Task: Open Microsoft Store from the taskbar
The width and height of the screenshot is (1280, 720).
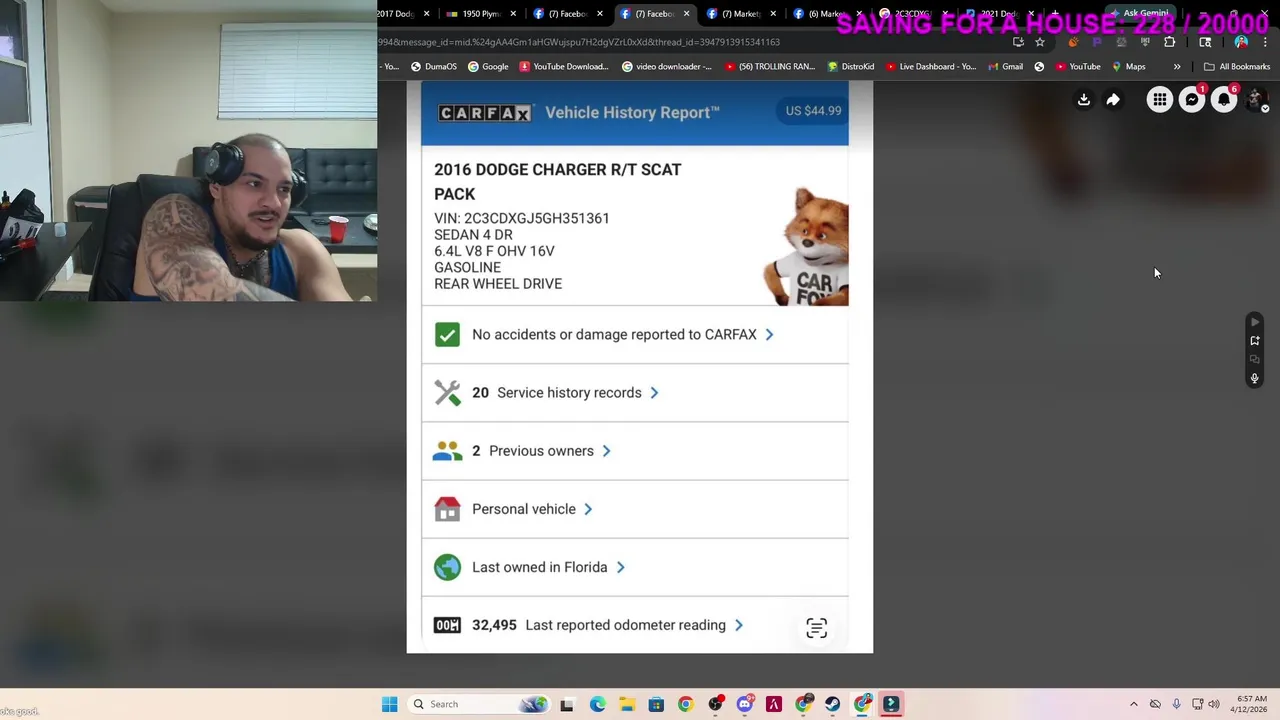Action: click(656, 704)
